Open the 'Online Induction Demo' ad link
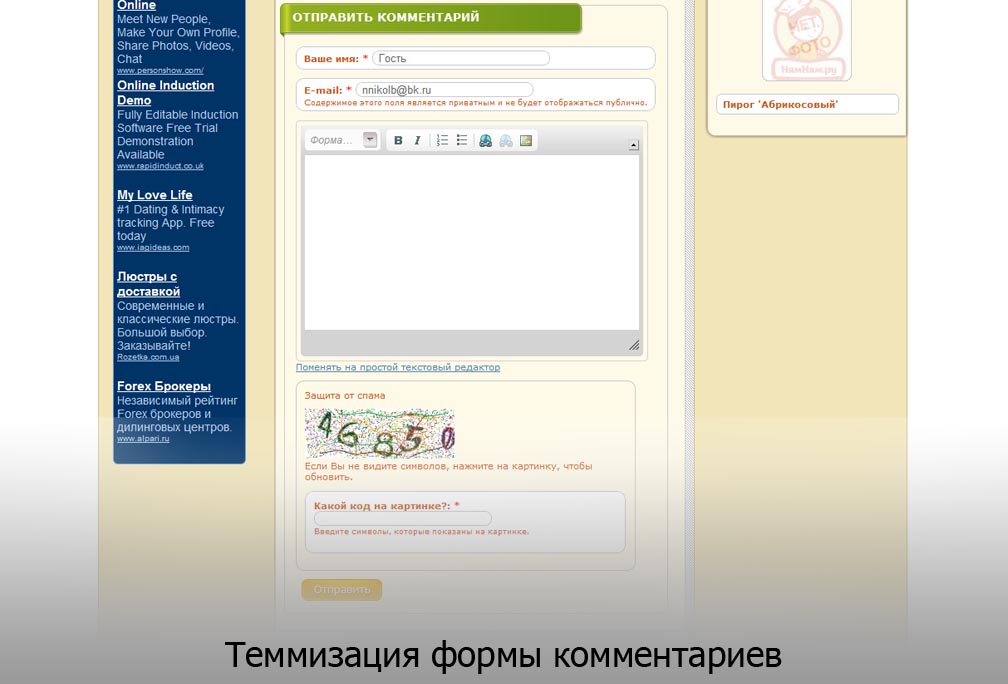Viewport: 1008px width, 684px height. (165, 93)
